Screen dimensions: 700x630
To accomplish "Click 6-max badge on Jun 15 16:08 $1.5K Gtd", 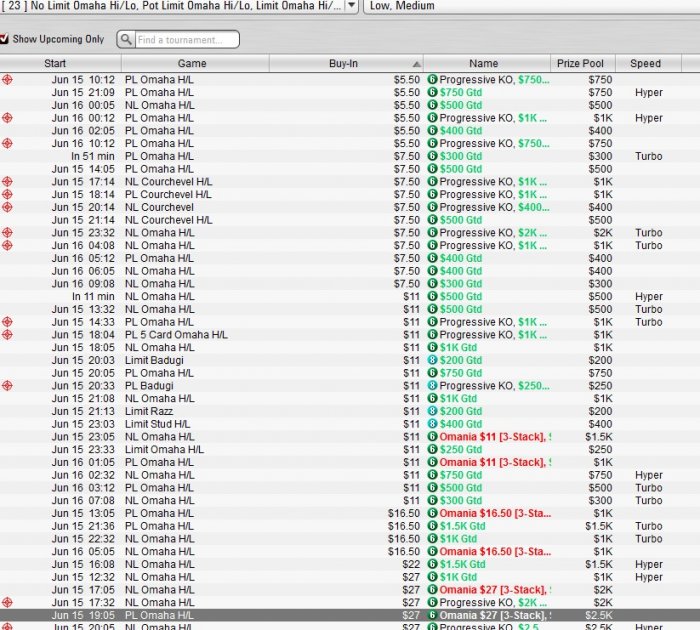I will (x=432, y=564).
